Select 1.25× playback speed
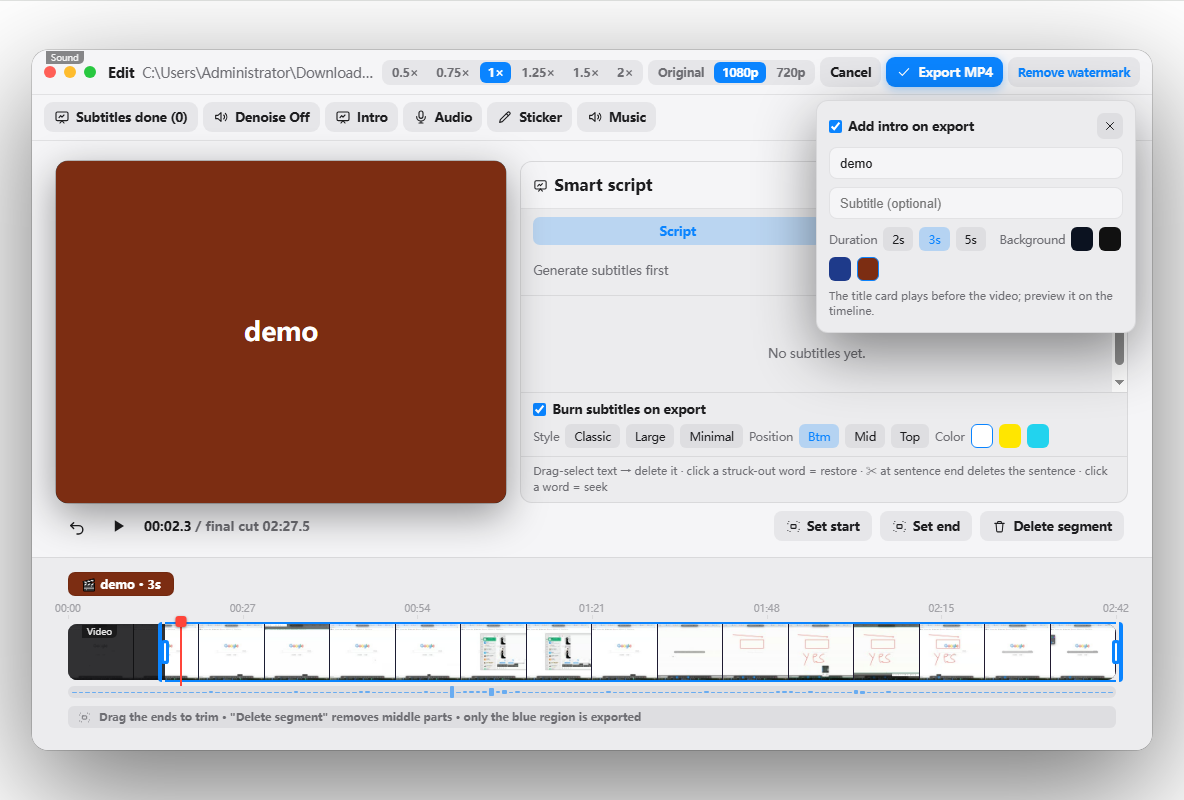The height and width of the screenshot is (800, 1184). pos(538,73)
